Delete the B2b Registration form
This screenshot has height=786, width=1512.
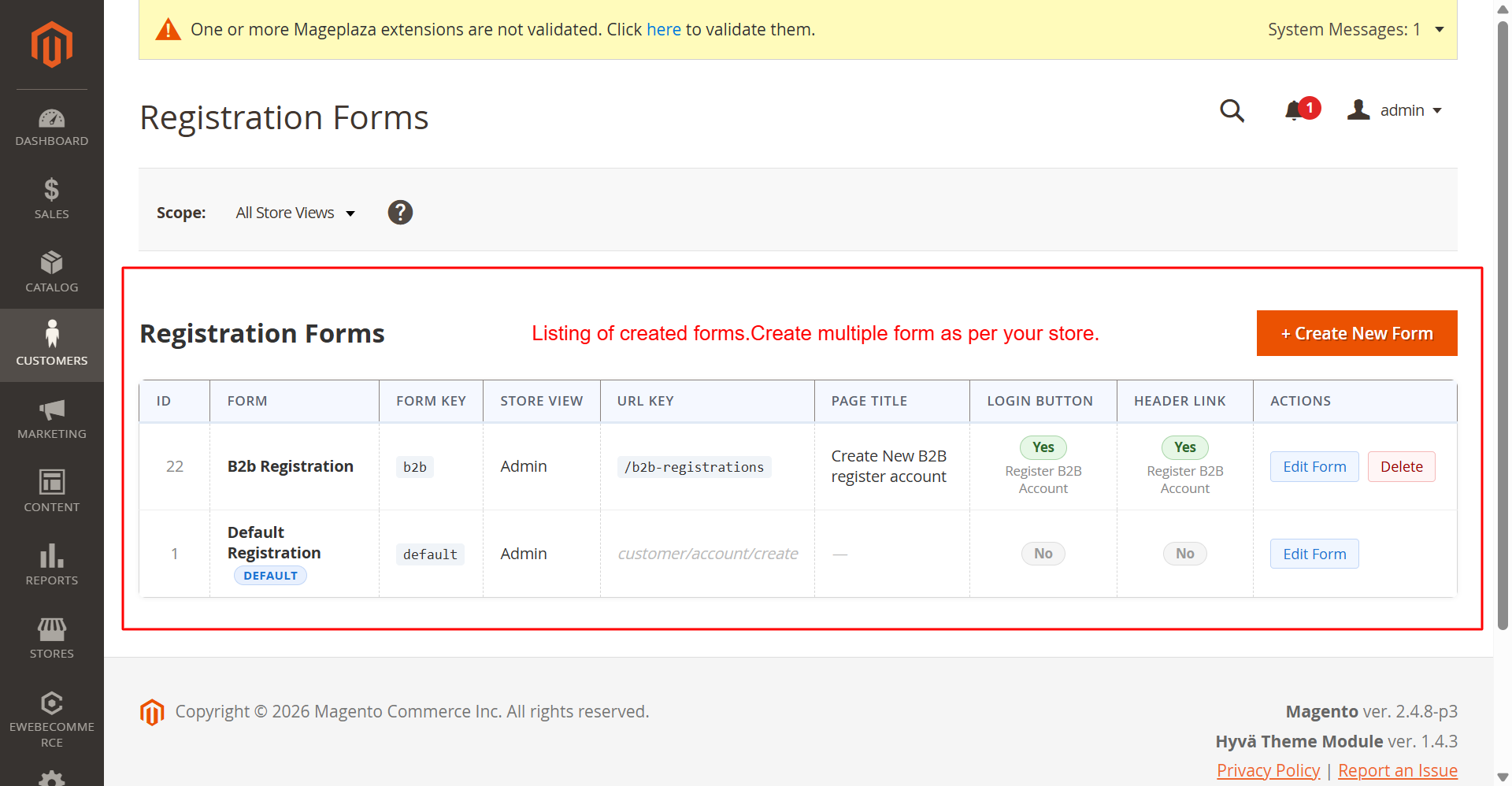tap(1401, 467)
